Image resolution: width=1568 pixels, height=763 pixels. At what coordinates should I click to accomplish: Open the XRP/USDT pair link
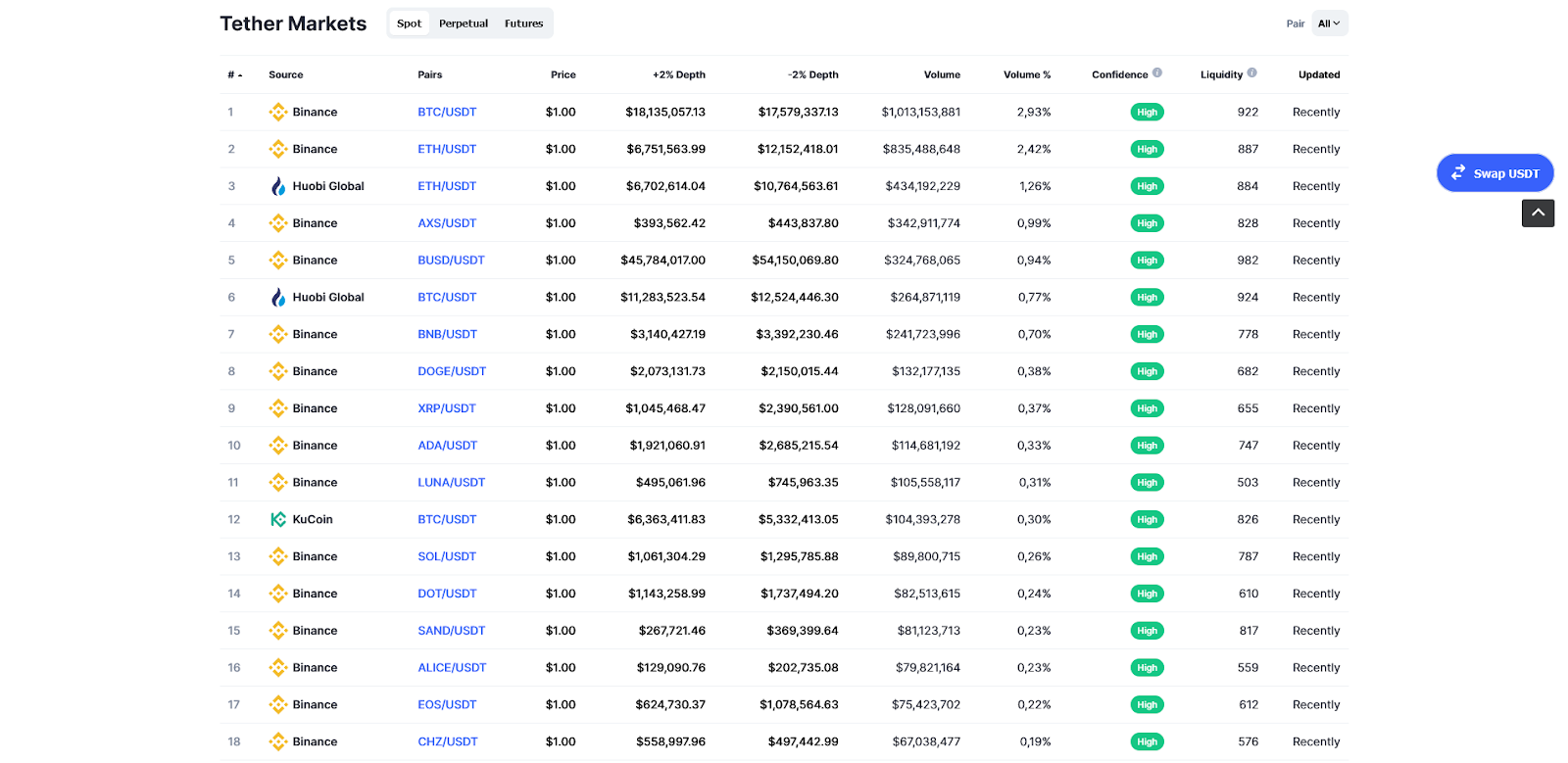coord(447,408)
